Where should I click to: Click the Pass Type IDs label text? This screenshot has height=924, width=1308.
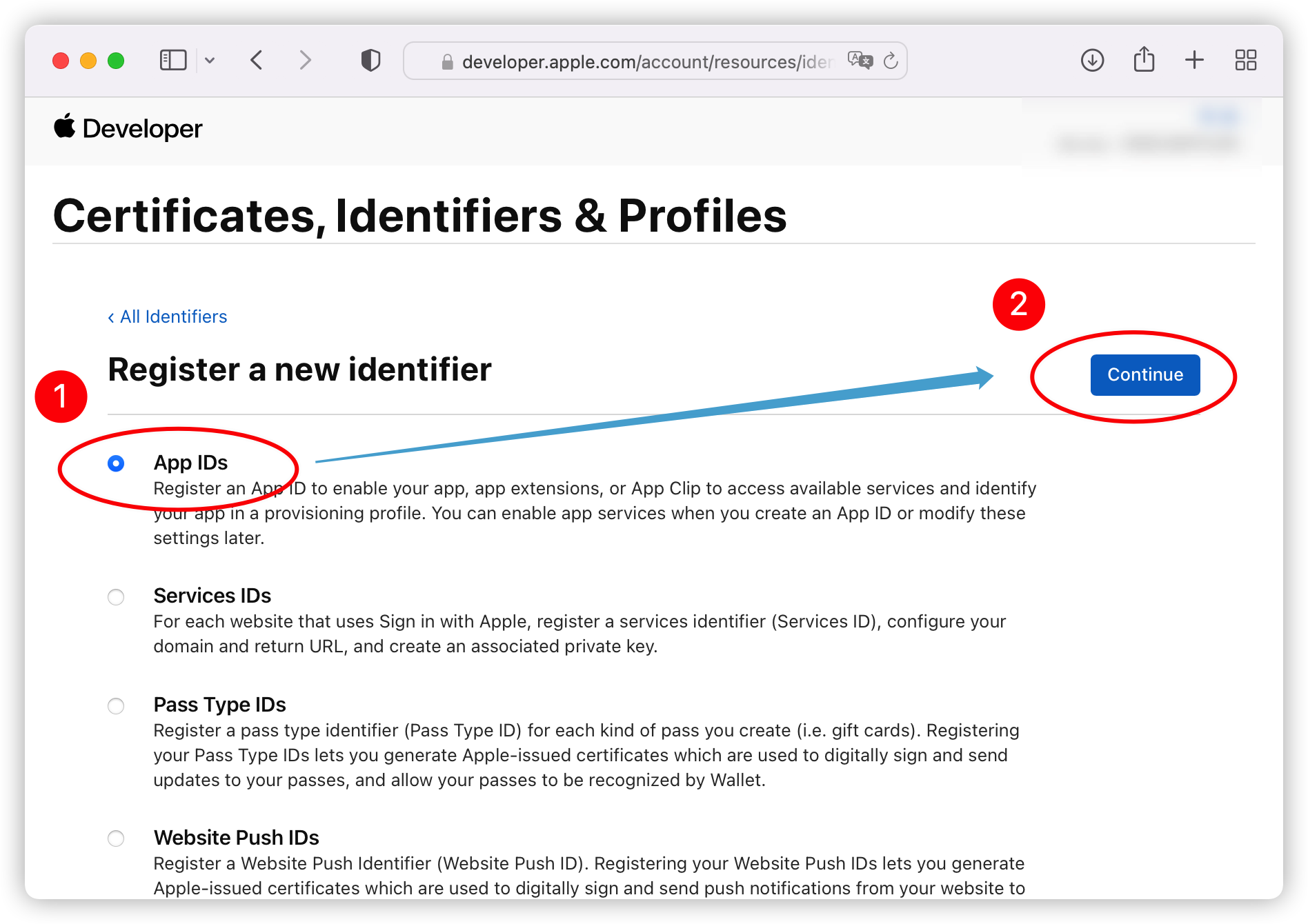click(x=219, y=705)
